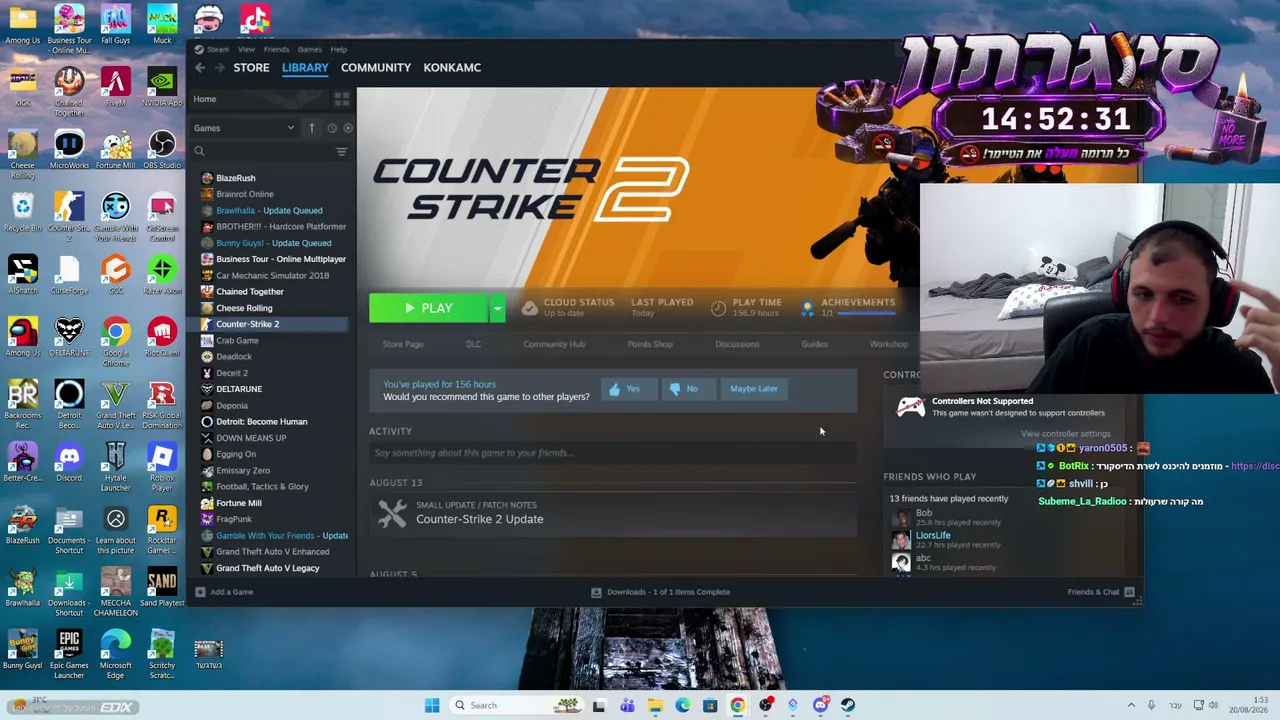Open Chrome from the taskbar
This screenshot has width=1280, height=720.
tap(737, 706)
